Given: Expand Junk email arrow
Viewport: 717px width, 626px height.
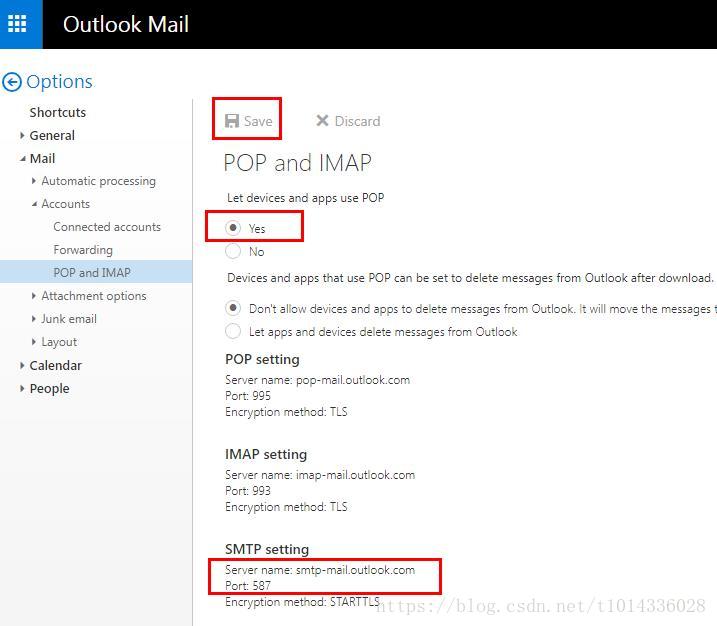Looking at the screenshot, I should (x=33, y=319).
